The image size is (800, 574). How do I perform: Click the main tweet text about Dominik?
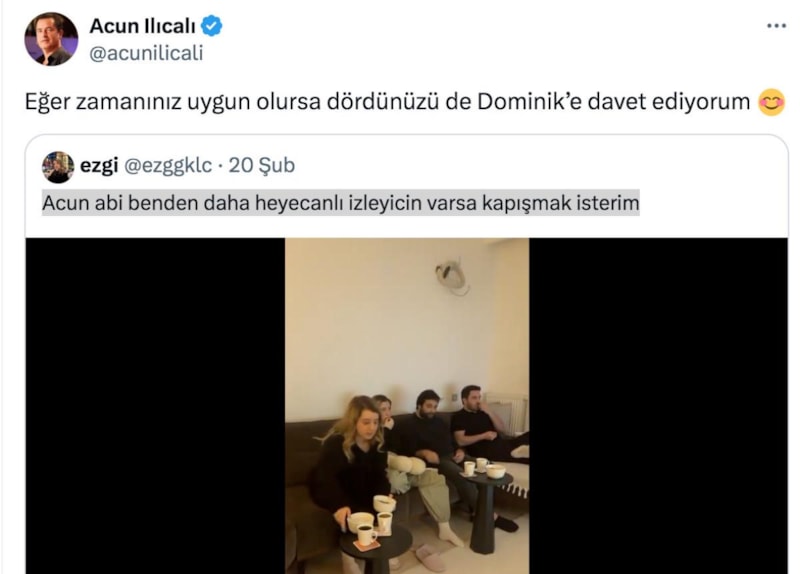[x=387, y=102]
